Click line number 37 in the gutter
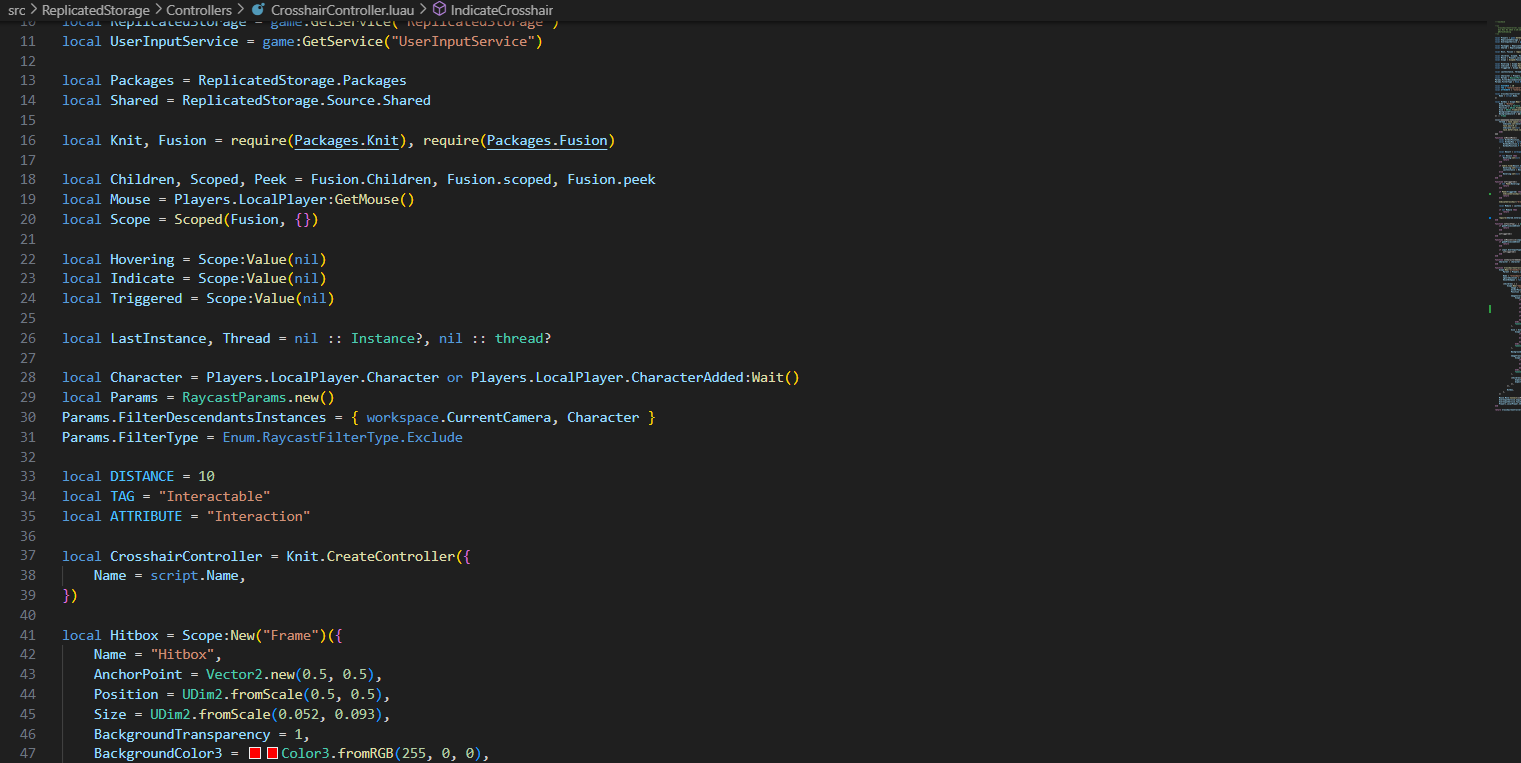Viewport: 1521px width, 763px height. click(27, 556)
